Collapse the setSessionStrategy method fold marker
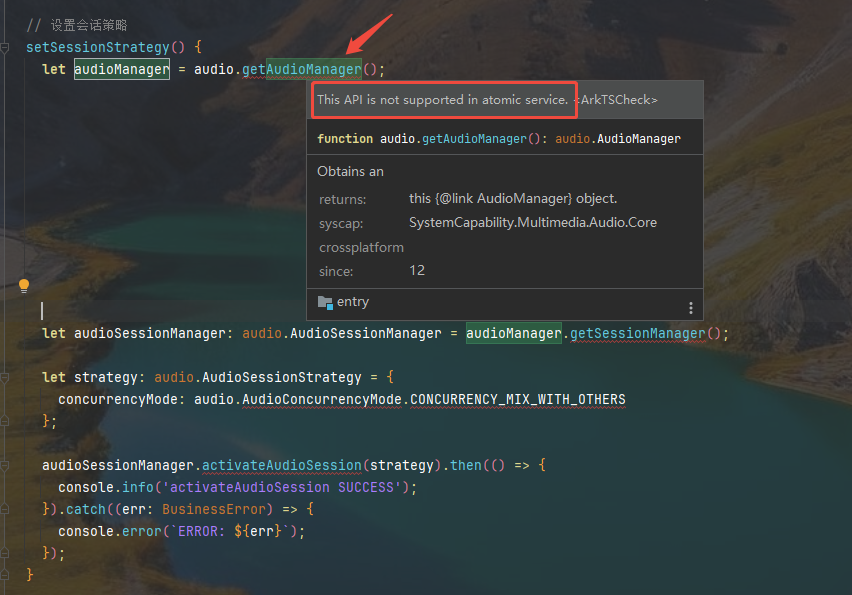This screenshot has width=852, height=595. (5, 48)
